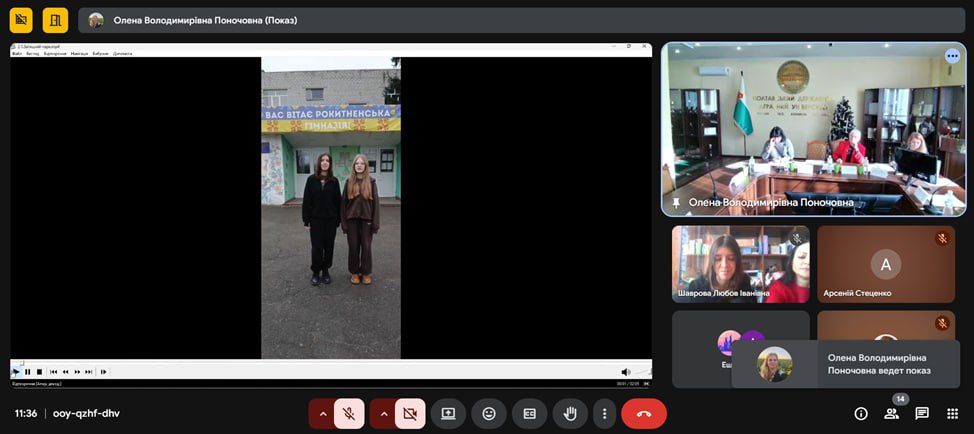Expand audio settings chevron
Viewport: 974px width, 434px height.
[x=323, y=413]
